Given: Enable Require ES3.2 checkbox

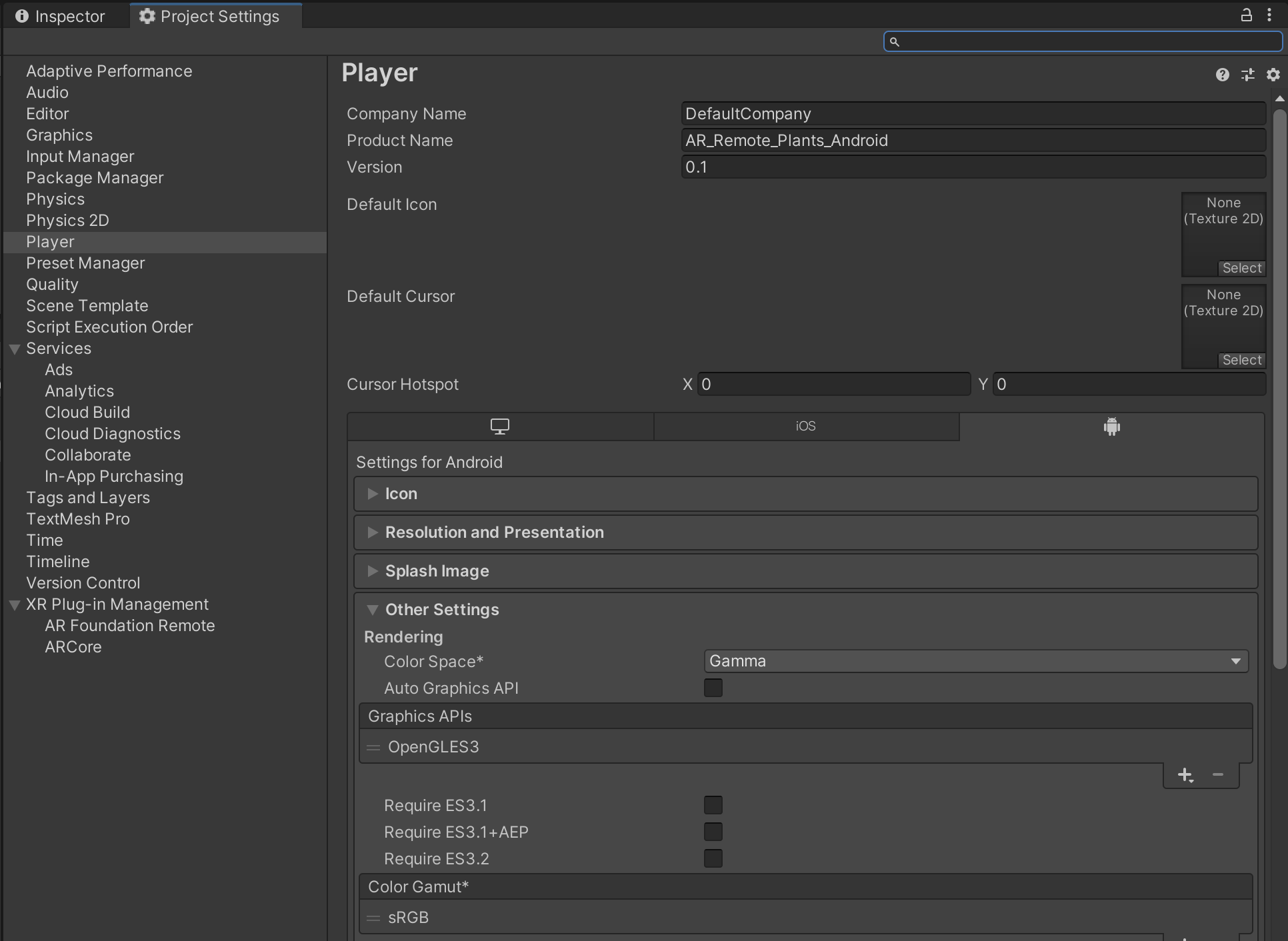Looking at the screenshot, I should 713,858.
